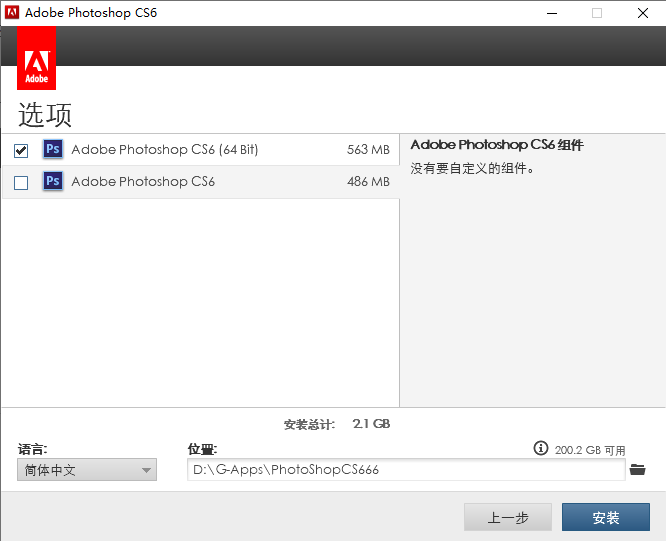This screenshot has height=541, width=666.
Task: Click the 选项 page heading
Action: tap(45, 115)
